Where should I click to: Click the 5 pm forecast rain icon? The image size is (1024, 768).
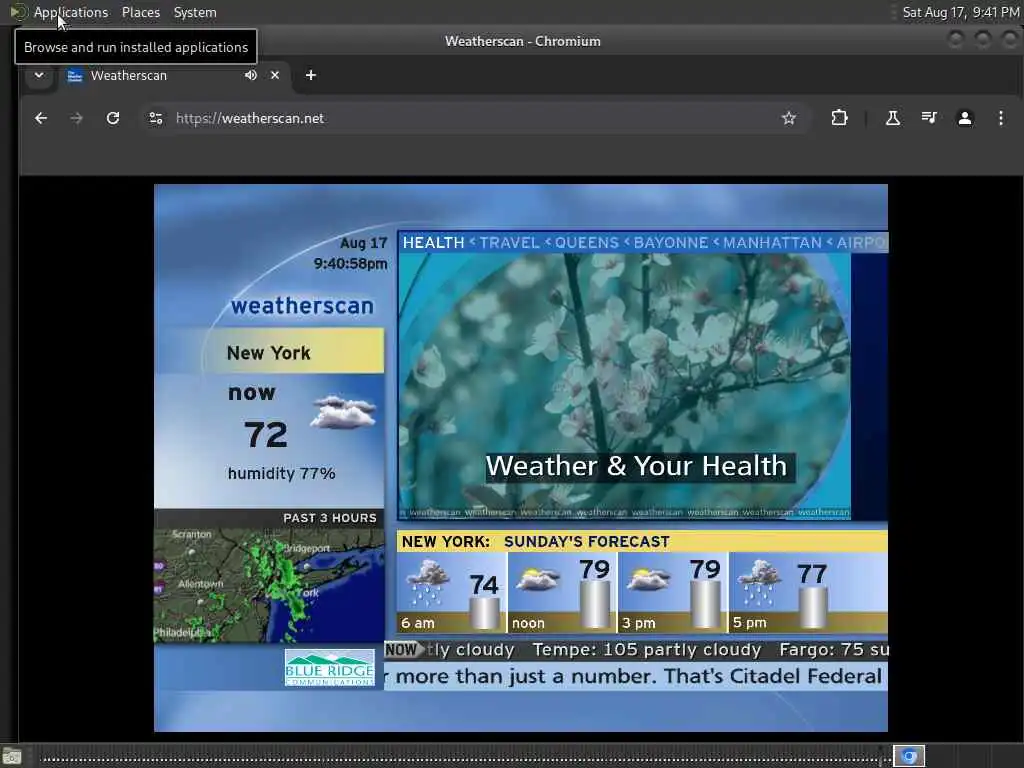(760, 582)
